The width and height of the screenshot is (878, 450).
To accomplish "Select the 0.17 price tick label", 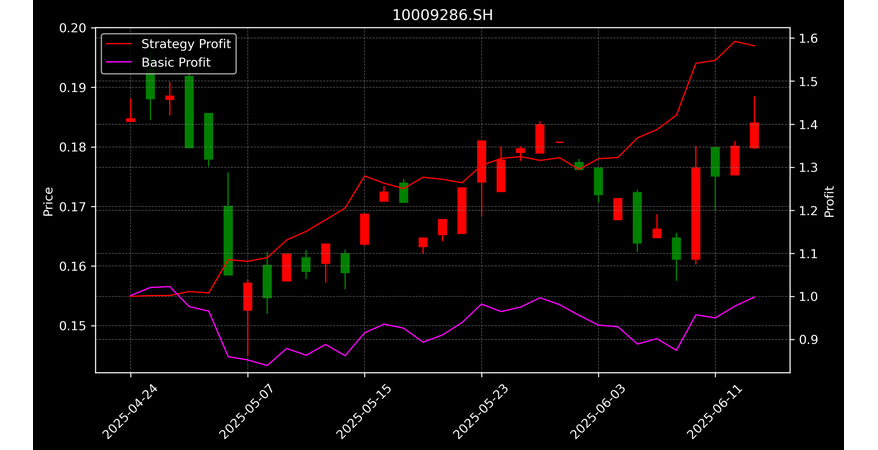I will pos(73,207).
